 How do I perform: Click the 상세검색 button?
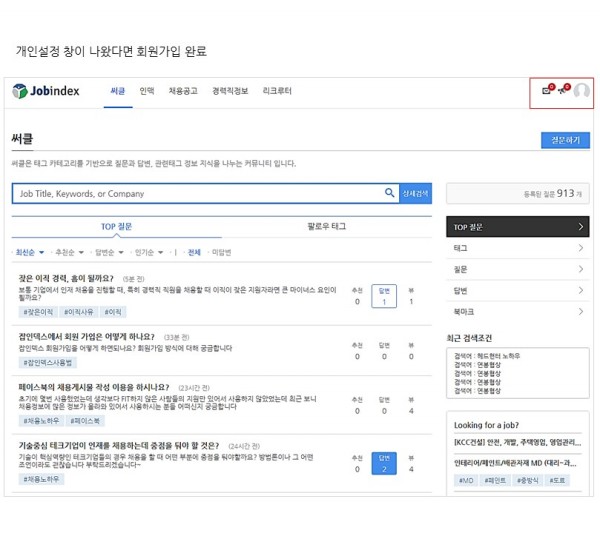pyautogui.click(x=415, y=193)
